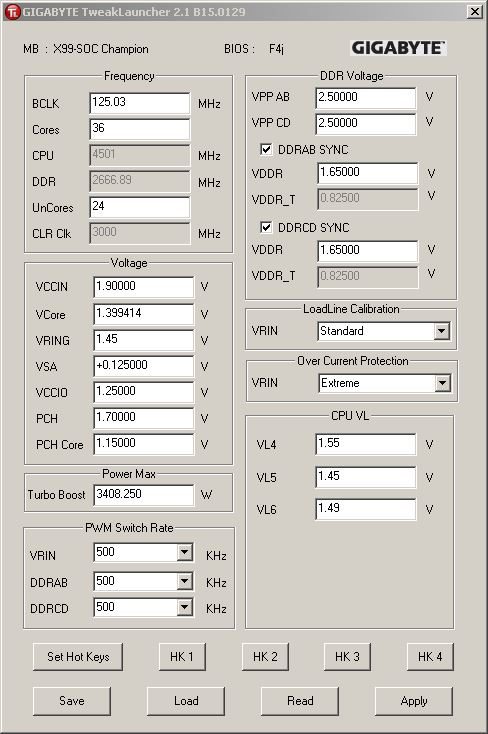Click the GIGABYTE logo
The height and width of the screenshot is (734, 488).
pyautogui.click(x=398, y=48)
